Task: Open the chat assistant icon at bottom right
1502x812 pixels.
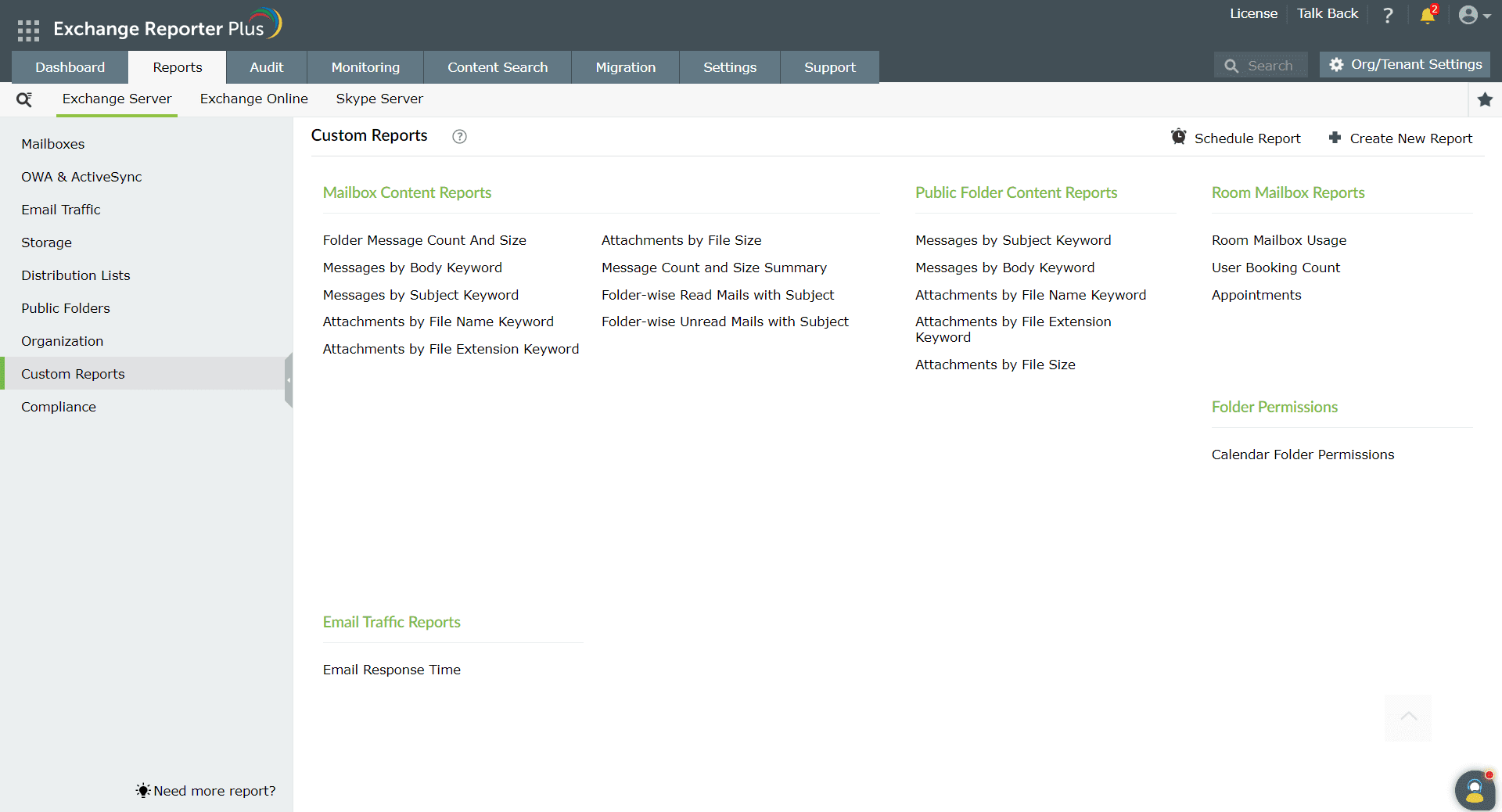Action: pos(1474,790)
